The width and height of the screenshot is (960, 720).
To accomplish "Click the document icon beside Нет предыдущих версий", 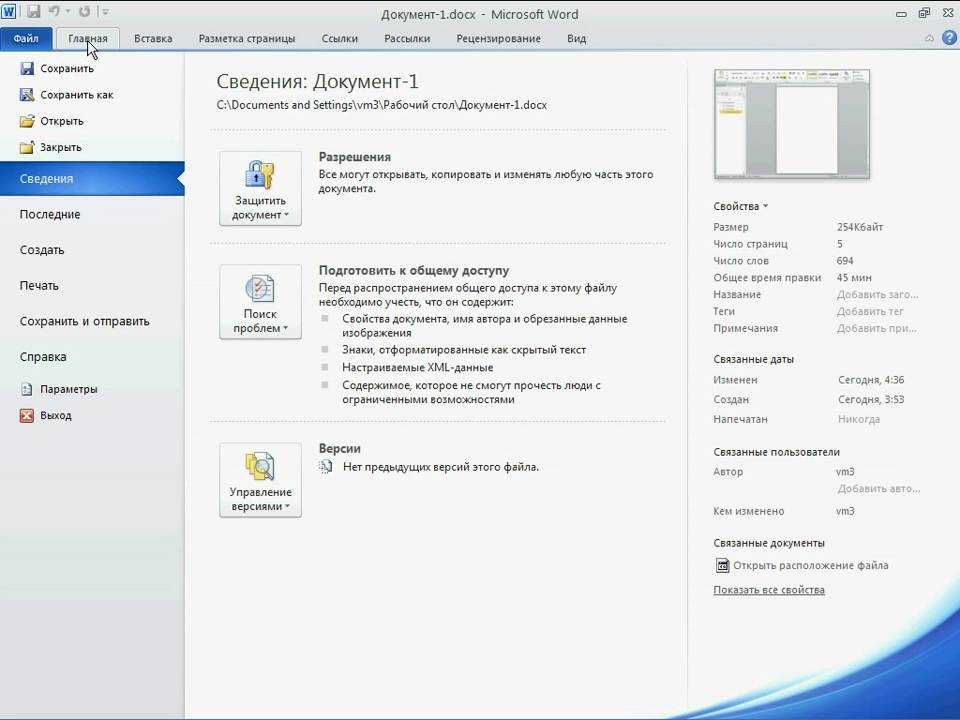I will (x=326, y=467).
